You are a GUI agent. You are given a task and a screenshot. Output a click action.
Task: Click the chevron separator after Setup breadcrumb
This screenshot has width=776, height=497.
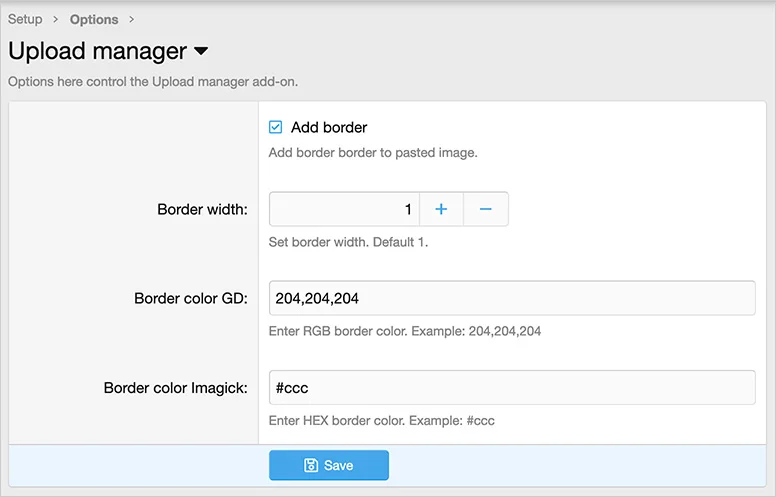pyautogui.click(x=56, y=20)
